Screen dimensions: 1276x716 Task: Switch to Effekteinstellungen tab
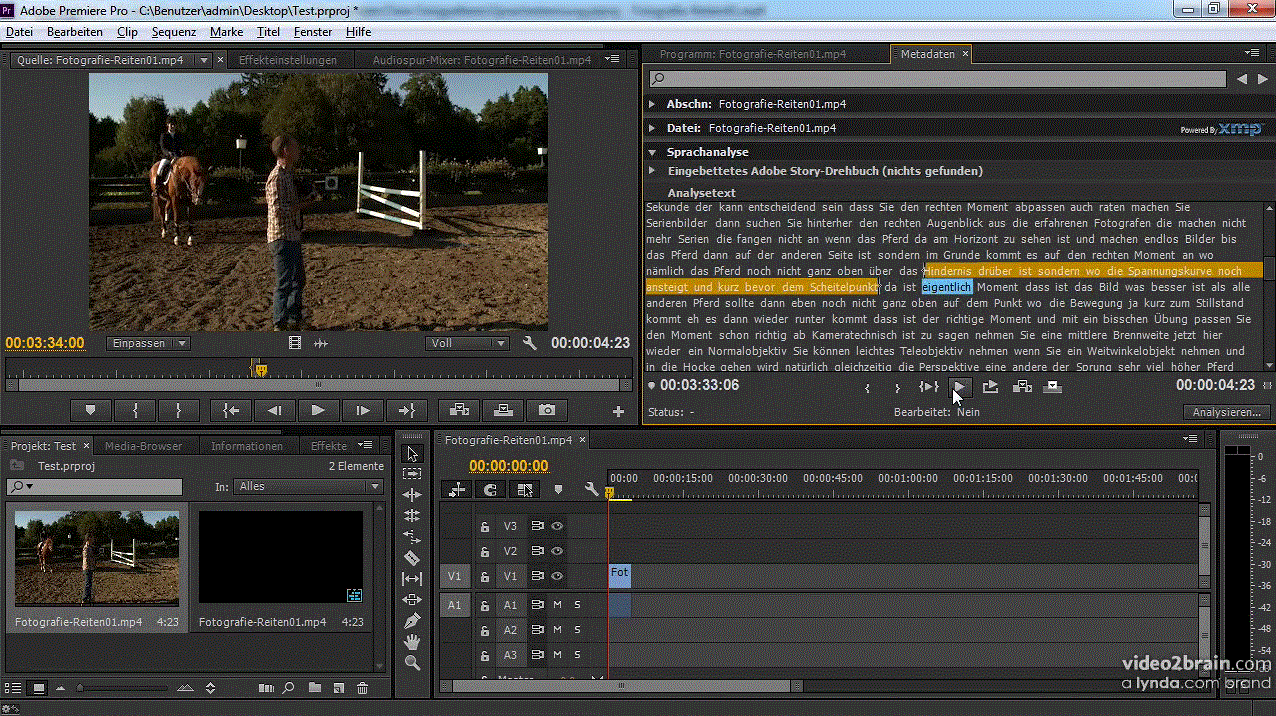coord(288,60)
